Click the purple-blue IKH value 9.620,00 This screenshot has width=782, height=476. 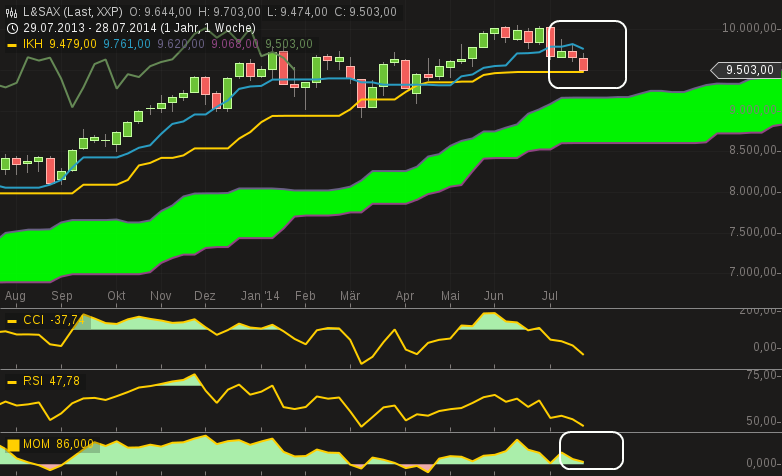(x=181, y=44)
